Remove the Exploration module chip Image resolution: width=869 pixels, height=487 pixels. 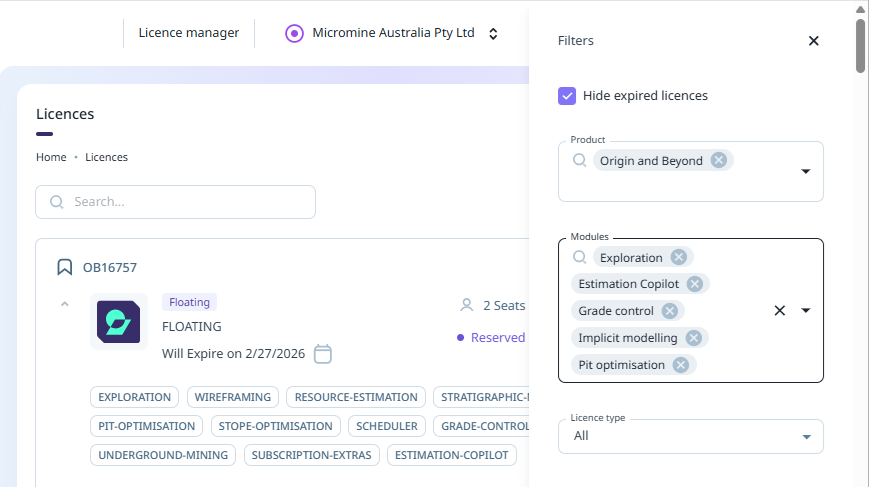pyautogui.click(x=679, y=257)
